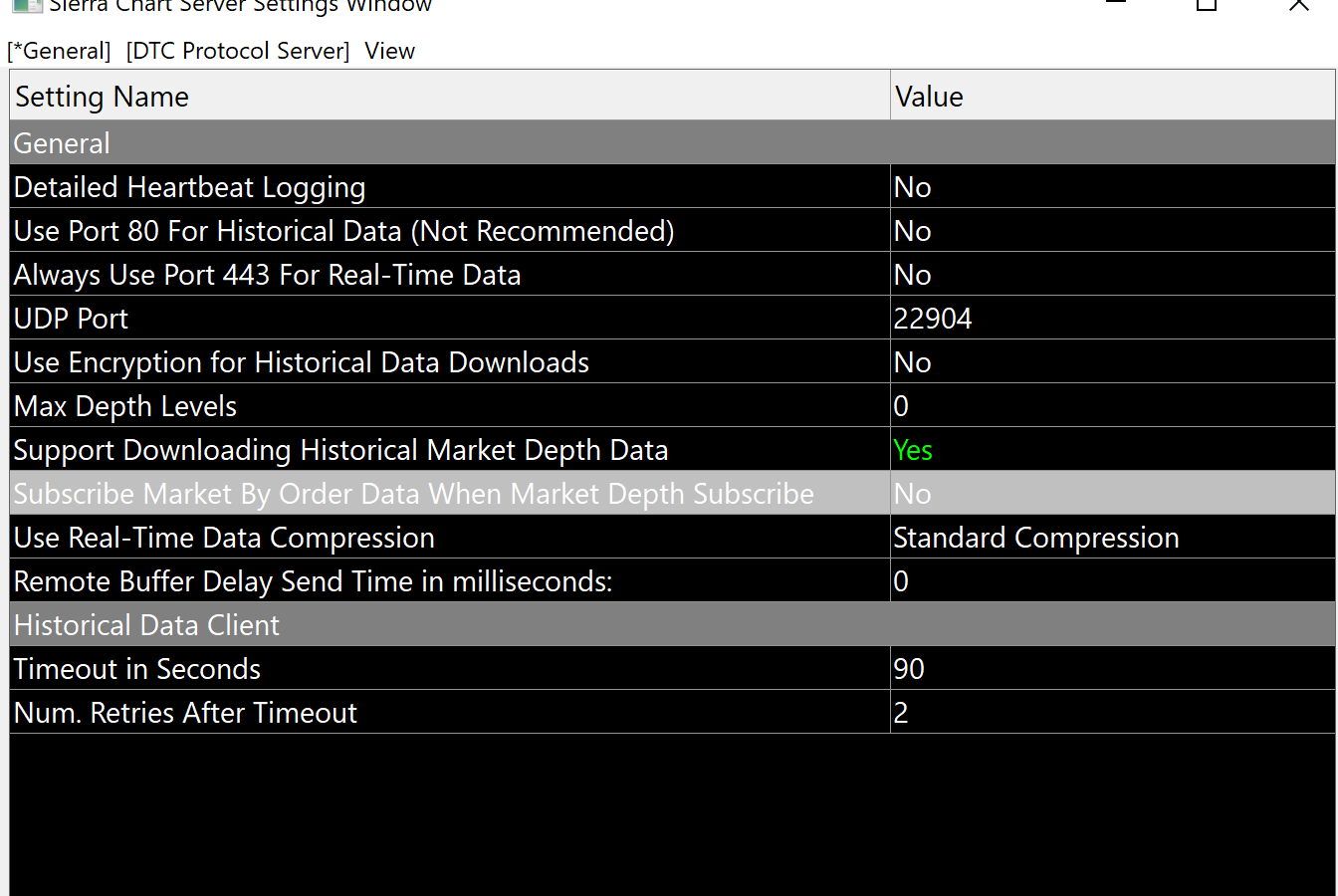Collapse the Historical Data Client section
The image size is (1338, 896).
[x=146, y=625]
